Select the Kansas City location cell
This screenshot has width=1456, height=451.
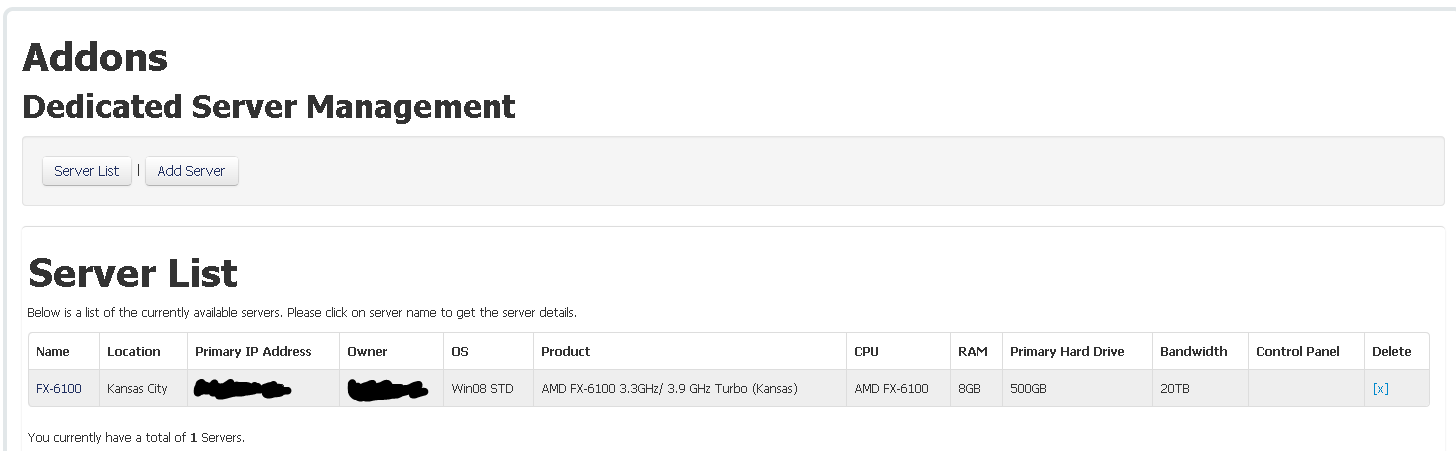[x=137, y=388]
